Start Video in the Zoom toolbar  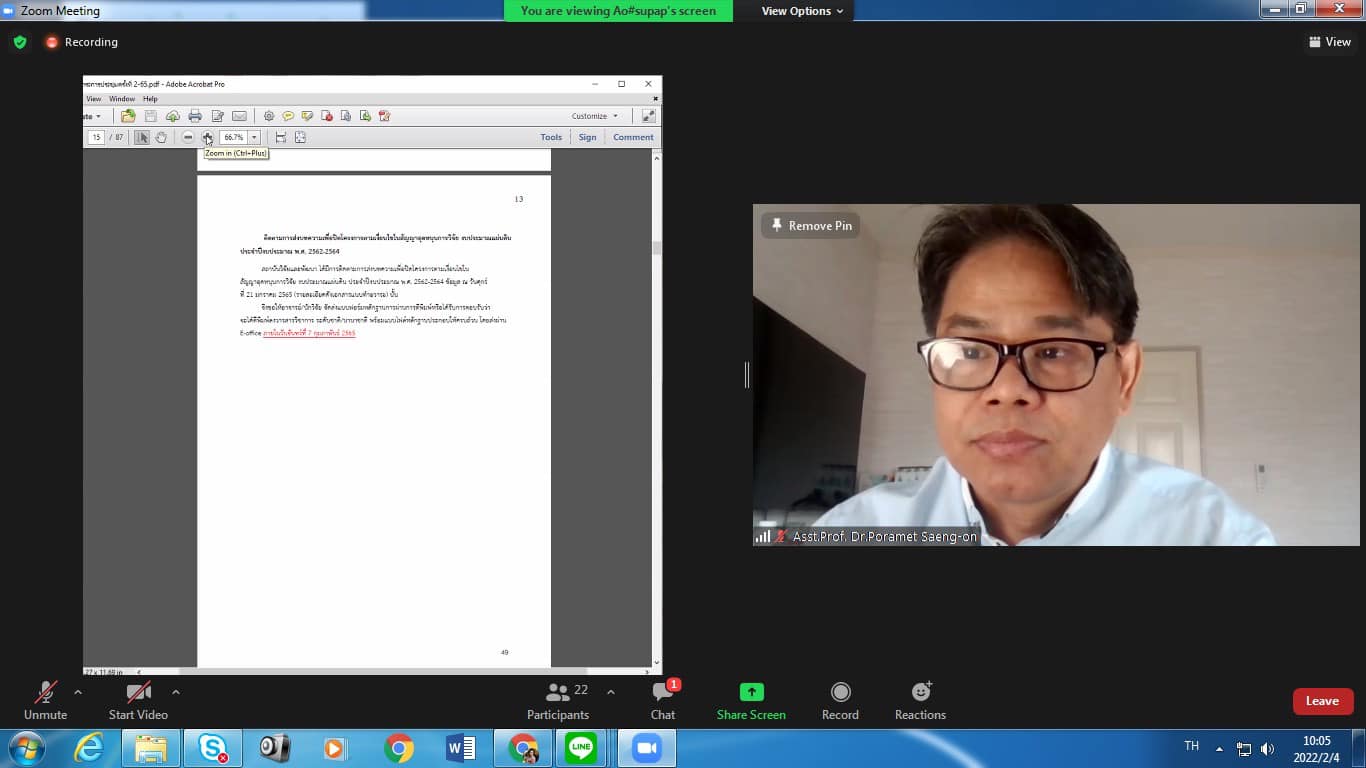coord(138,693)
